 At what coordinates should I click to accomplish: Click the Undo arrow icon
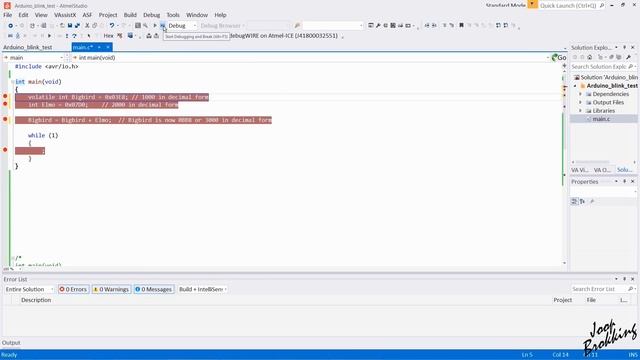[x=111, y=25]
